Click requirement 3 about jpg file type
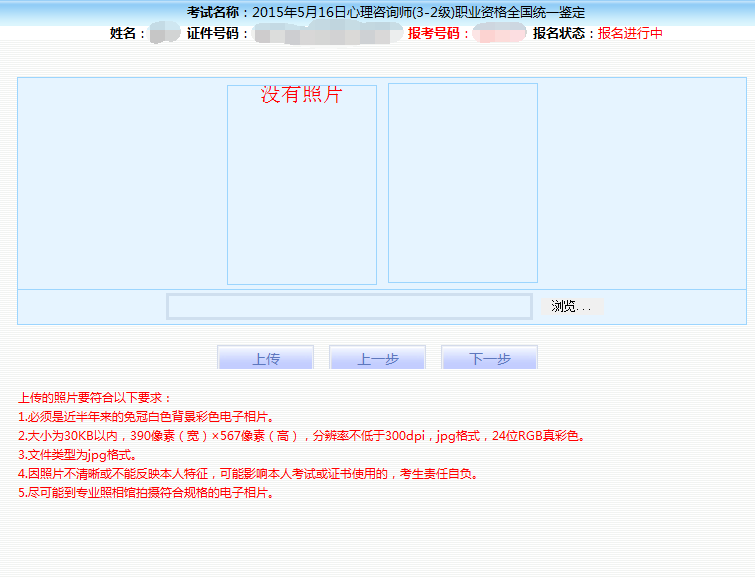 [80, 455]
